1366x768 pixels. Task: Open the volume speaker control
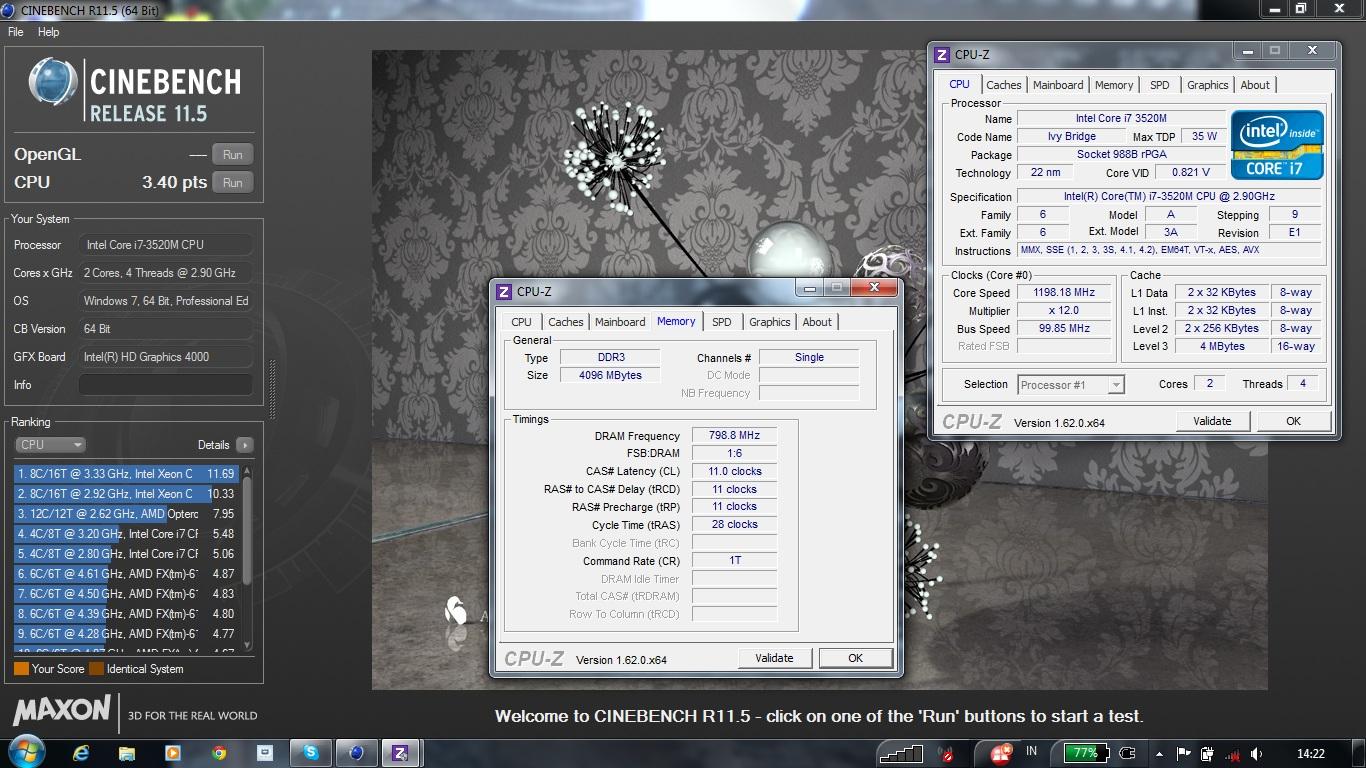coord(1257,754)
